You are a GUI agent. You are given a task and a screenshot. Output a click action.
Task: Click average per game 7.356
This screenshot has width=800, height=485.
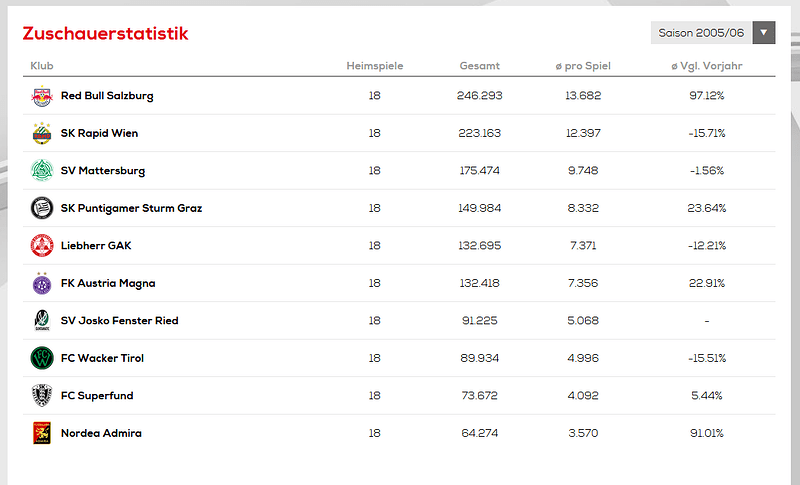(583, 283)
